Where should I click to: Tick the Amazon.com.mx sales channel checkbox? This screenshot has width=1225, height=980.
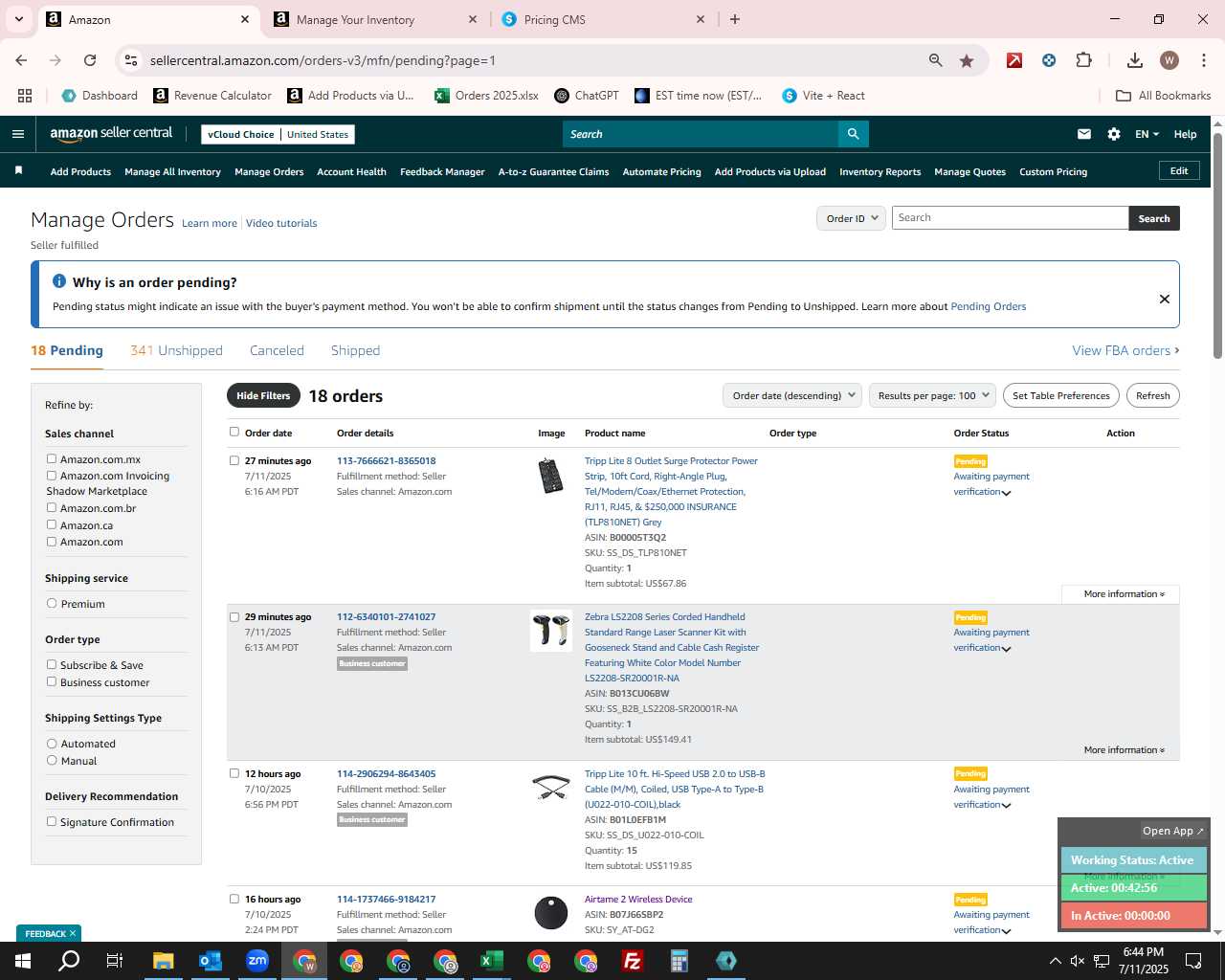pos(52,458)
